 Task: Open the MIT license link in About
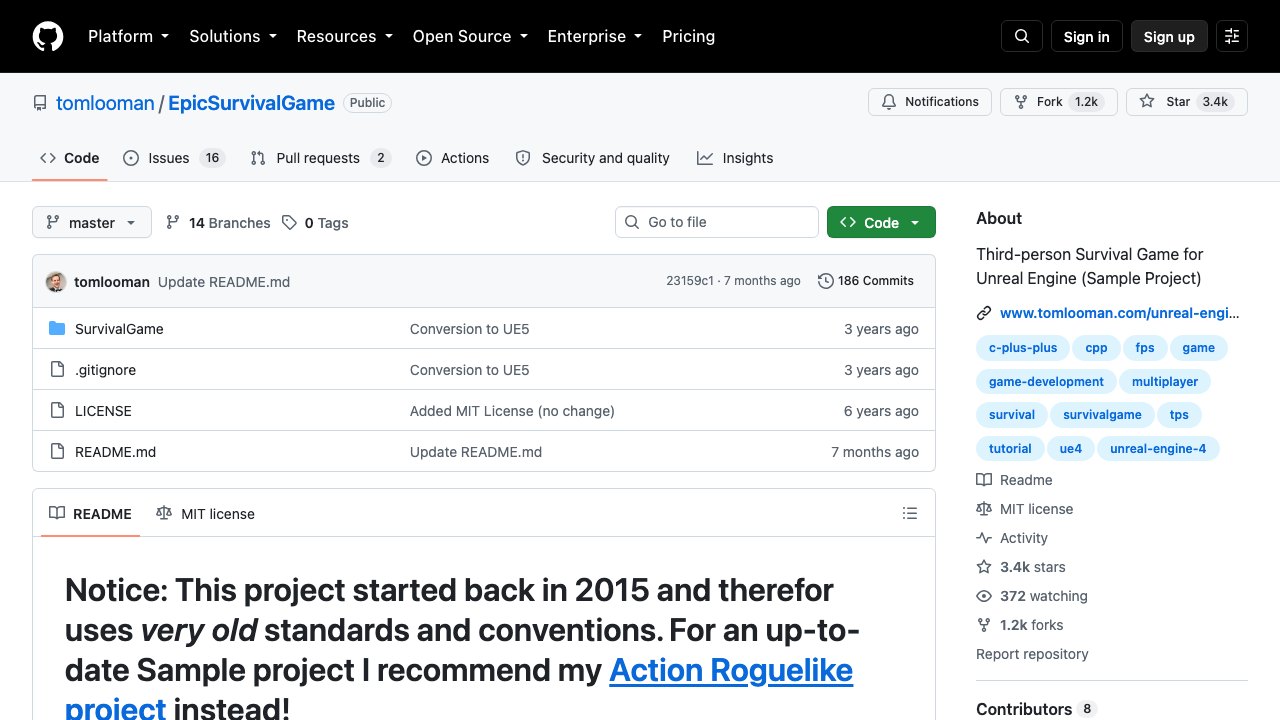[1024, 509]
